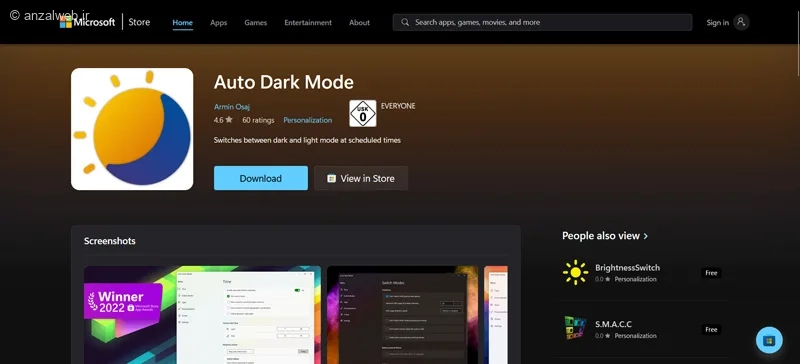The width and height of the screenshot is (800, 364).
Task: Open the About menu item
Action: 360,22
